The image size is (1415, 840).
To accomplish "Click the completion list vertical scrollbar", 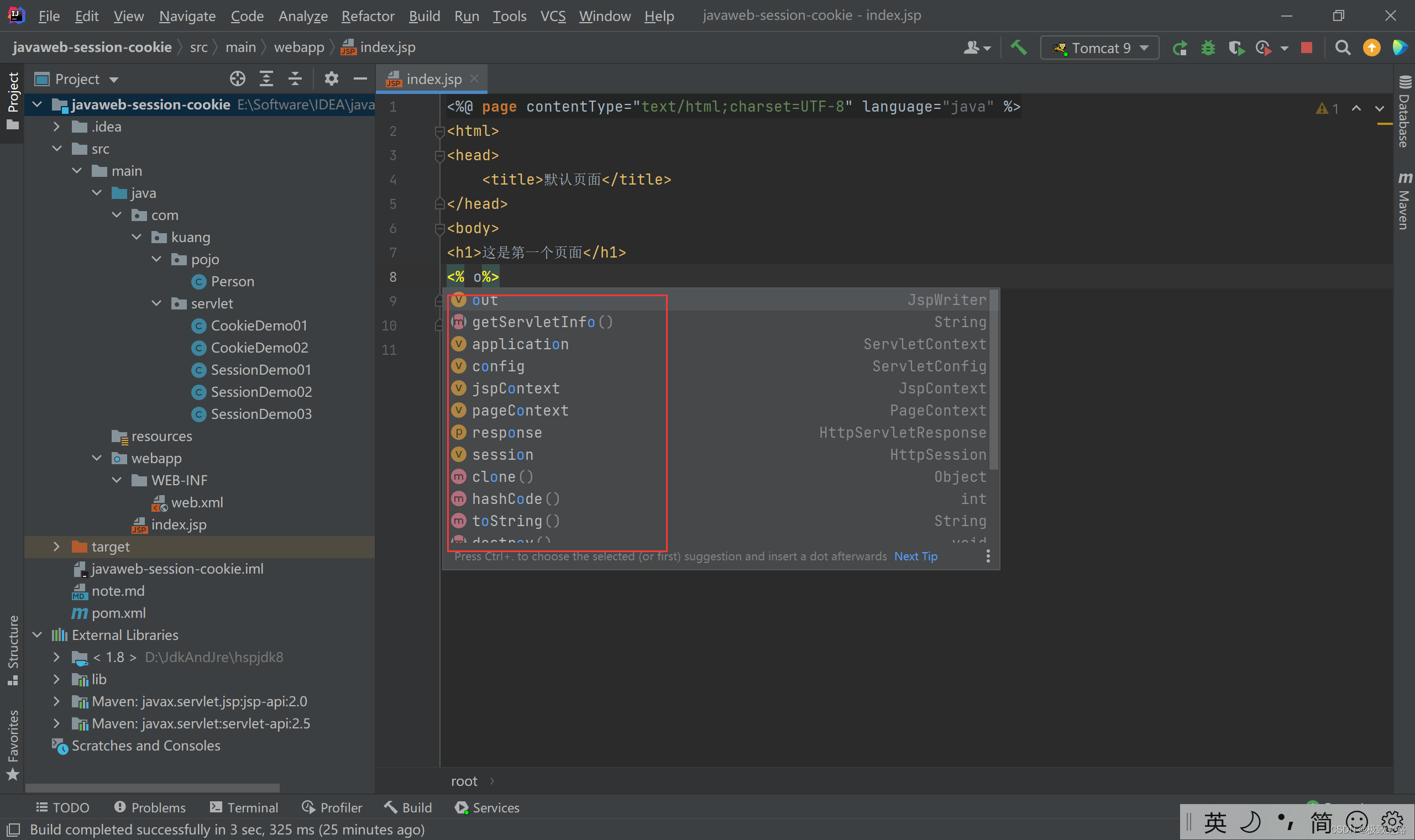I will click(994, 379).
